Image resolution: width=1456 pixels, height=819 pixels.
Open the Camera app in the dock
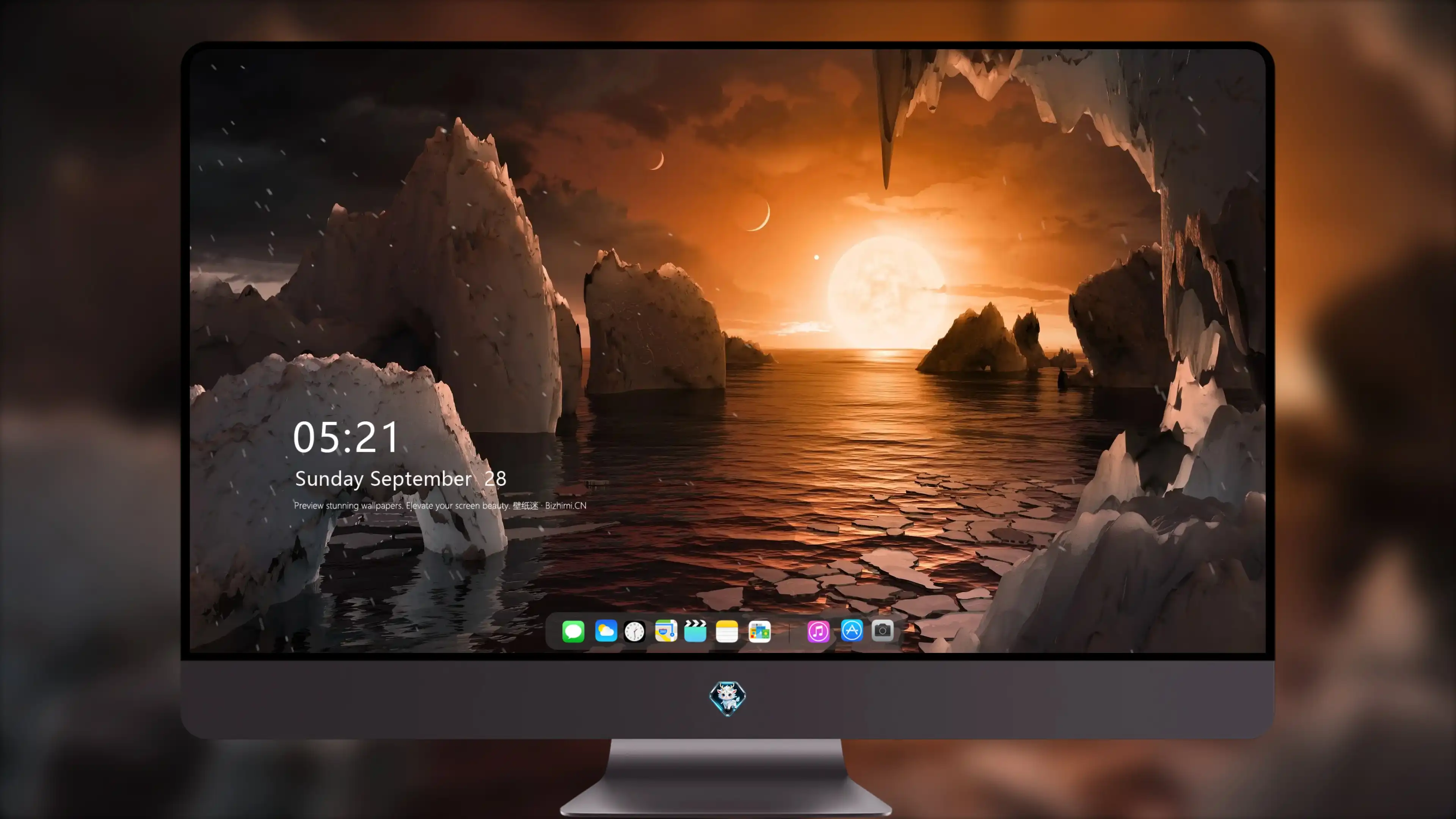coord(882,630)
